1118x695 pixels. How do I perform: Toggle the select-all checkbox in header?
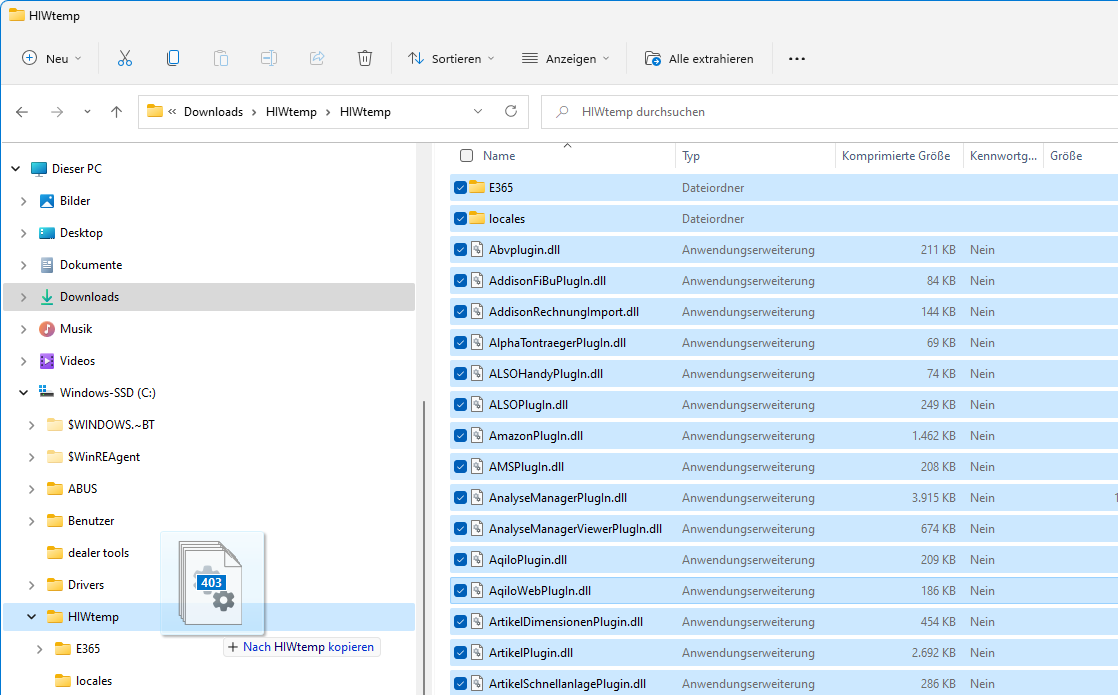tap(466, 156)
